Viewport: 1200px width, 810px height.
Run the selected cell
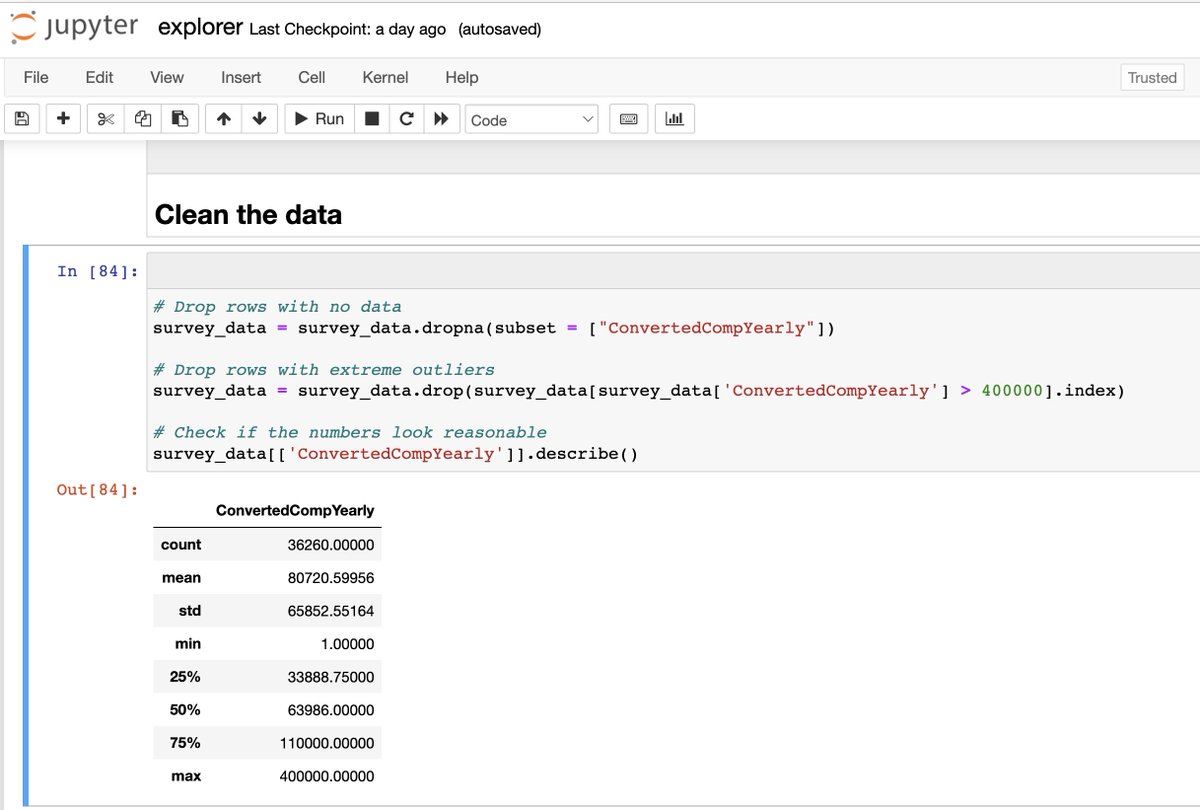pyautogui.click(x=319, y=119)
